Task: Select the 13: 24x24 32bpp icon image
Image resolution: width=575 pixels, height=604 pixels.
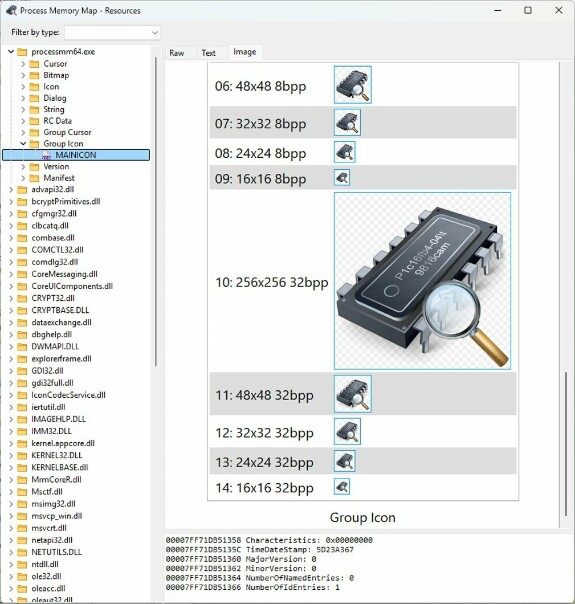Action: click(345, 461)
